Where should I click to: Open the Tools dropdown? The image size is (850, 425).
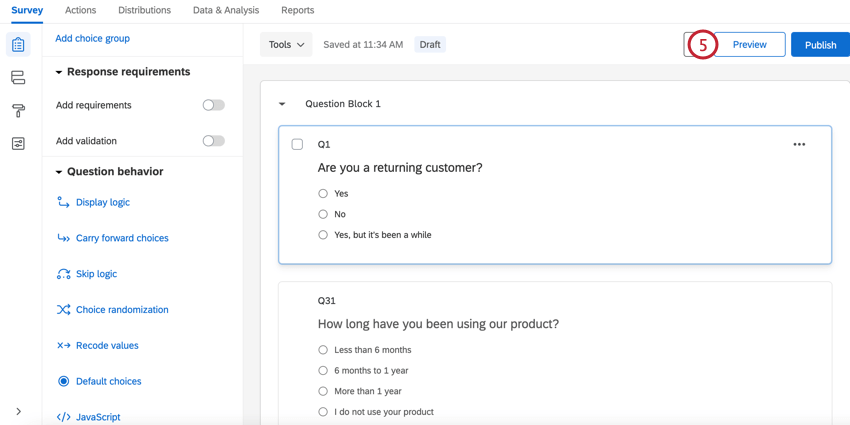point(286,45)
